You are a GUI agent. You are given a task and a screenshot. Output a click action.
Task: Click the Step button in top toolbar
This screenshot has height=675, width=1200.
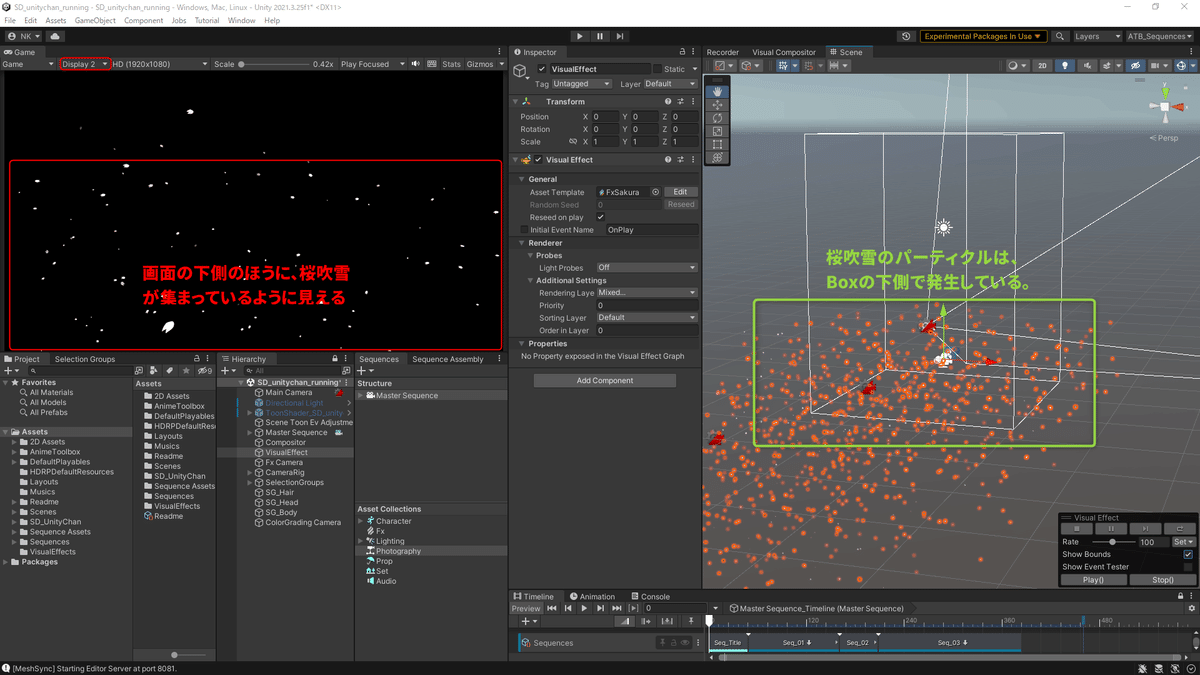point(620,36)
